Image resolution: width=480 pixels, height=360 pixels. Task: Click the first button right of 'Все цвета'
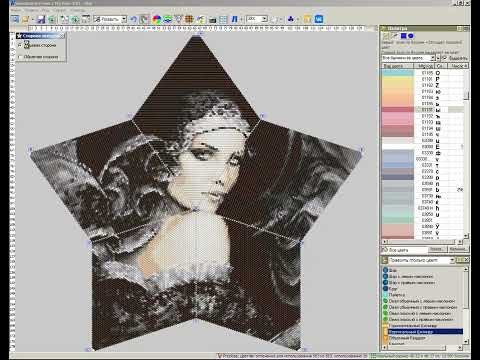(437, 249)
